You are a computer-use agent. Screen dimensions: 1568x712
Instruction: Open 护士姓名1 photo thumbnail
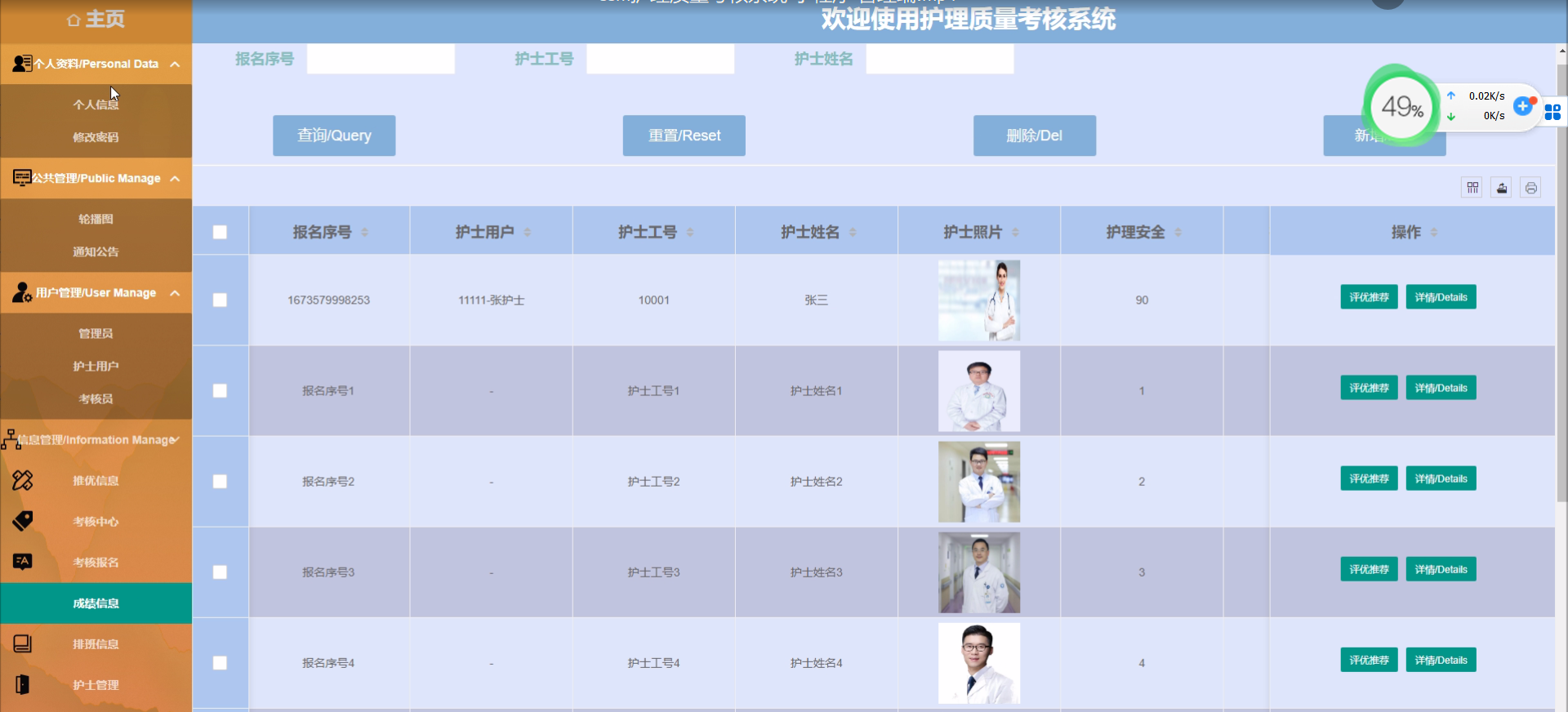979,391
